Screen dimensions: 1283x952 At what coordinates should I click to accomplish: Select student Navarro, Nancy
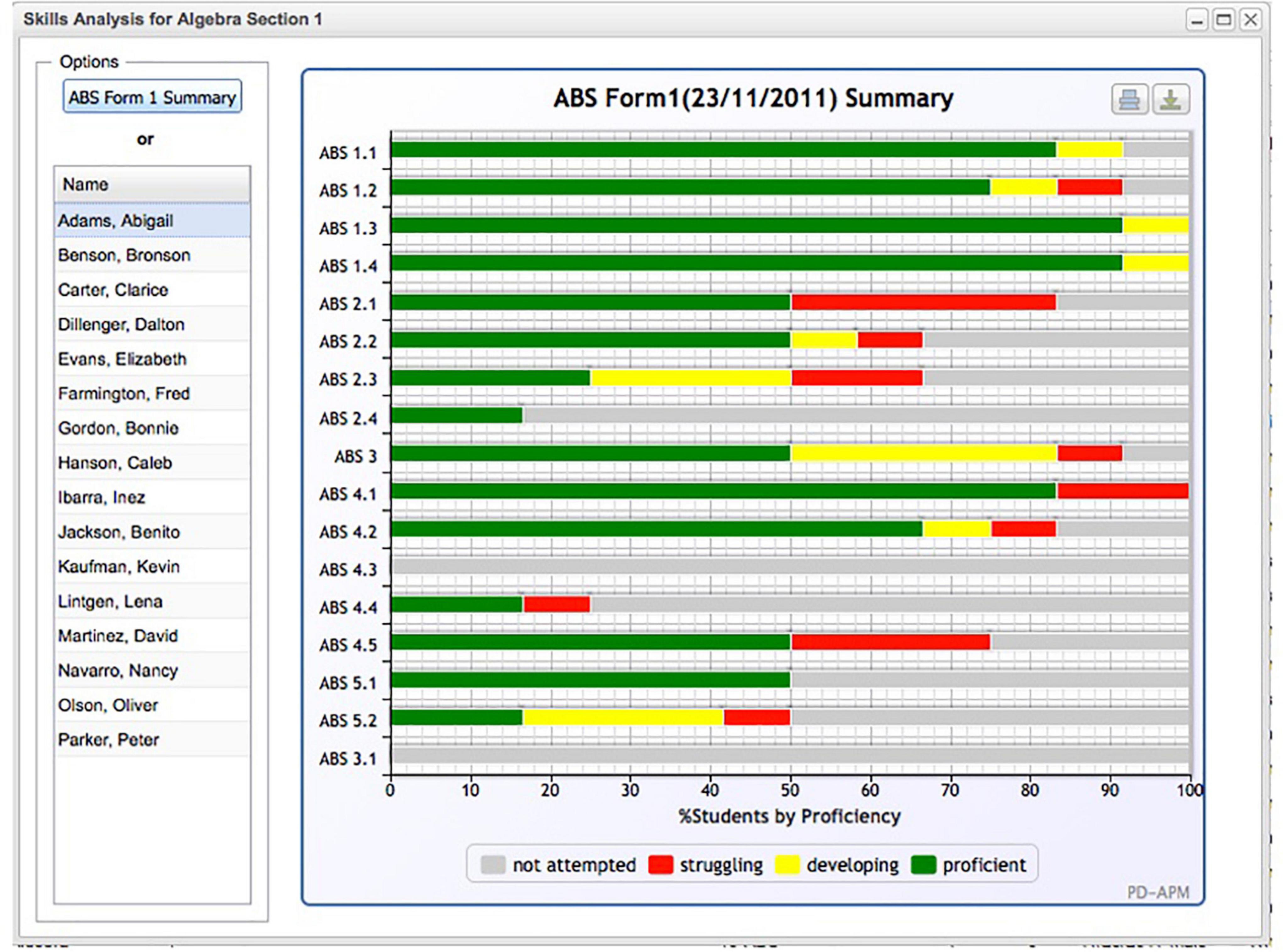pos(152,670)
